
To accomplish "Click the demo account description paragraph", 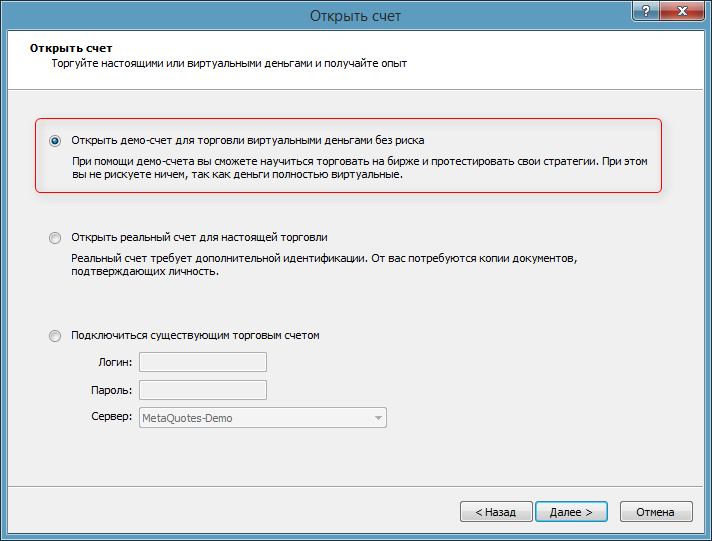I will point(360,167).
